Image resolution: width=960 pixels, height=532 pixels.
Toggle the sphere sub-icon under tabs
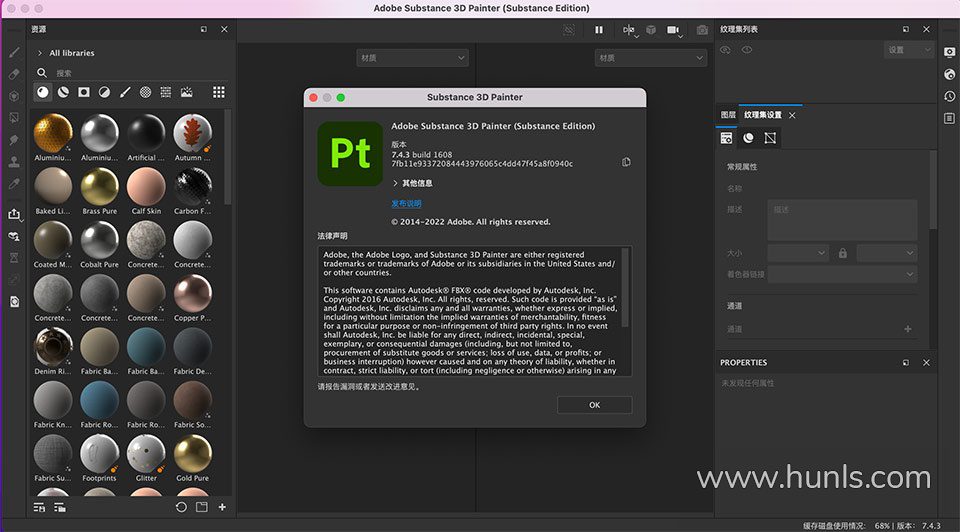point(748,138)
